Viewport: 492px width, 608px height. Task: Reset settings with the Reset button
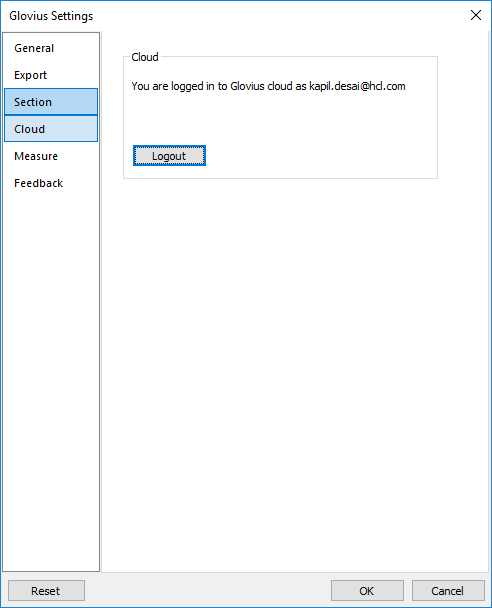[46, 591]
